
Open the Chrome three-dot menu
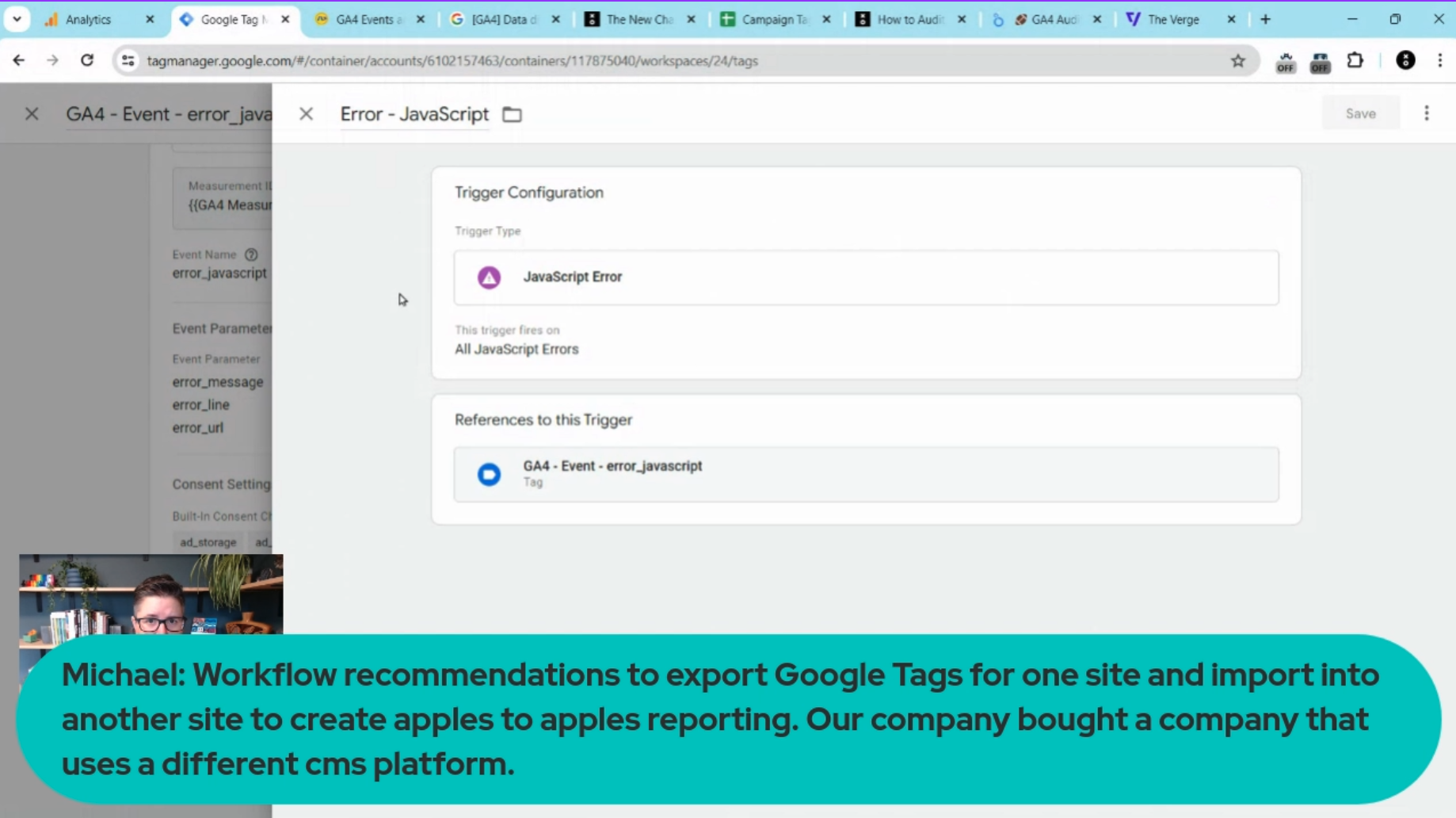tap(1439, 60)
